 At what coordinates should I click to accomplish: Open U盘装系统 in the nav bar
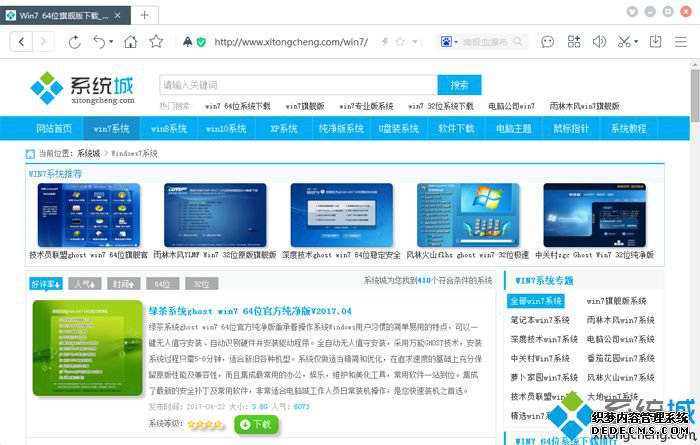(398, 129)
